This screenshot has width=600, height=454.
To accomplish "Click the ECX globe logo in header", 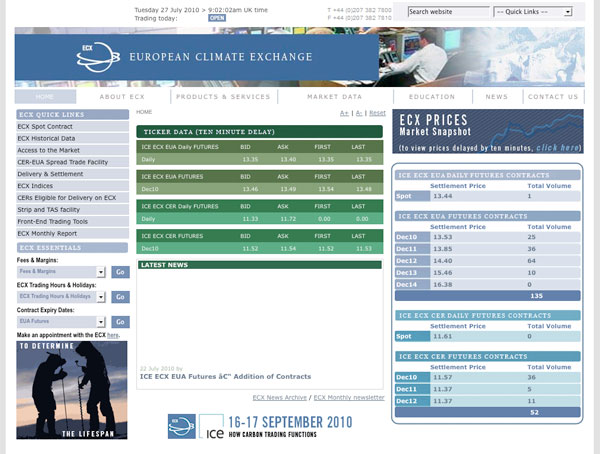I will (x=98, y=57).
